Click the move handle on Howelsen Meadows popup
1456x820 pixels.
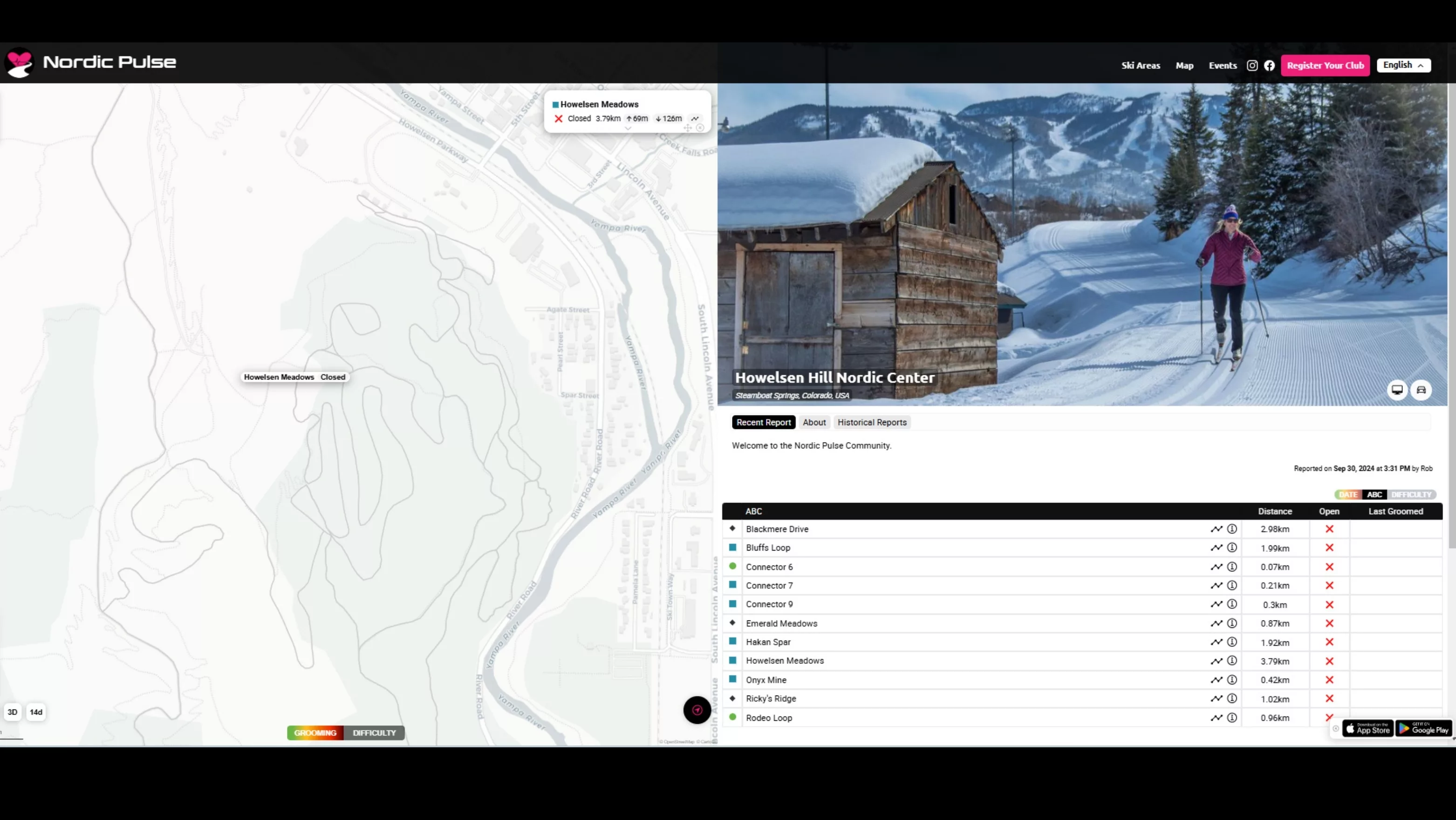688,128
